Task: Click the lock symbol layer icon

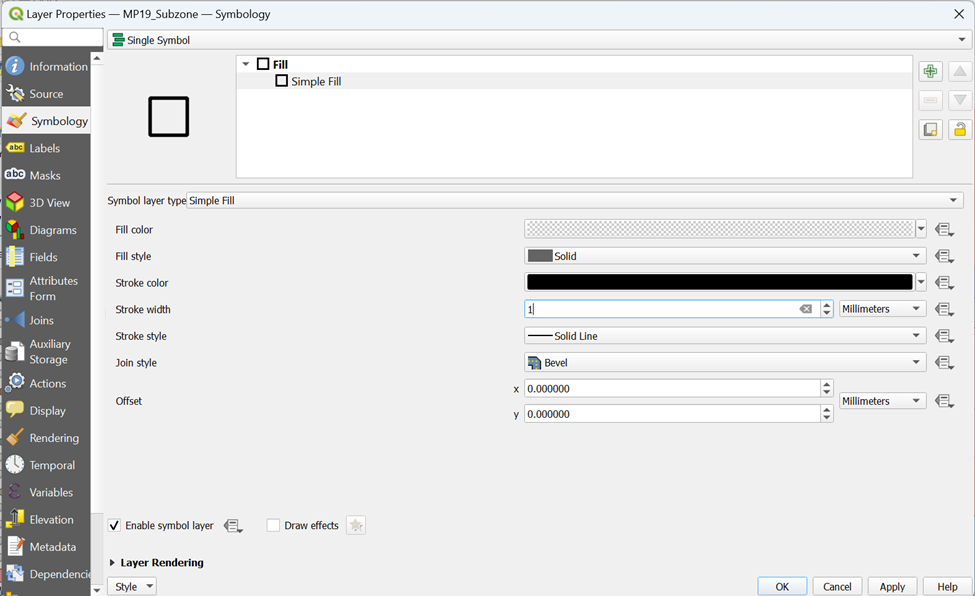Action: [960, 130]
